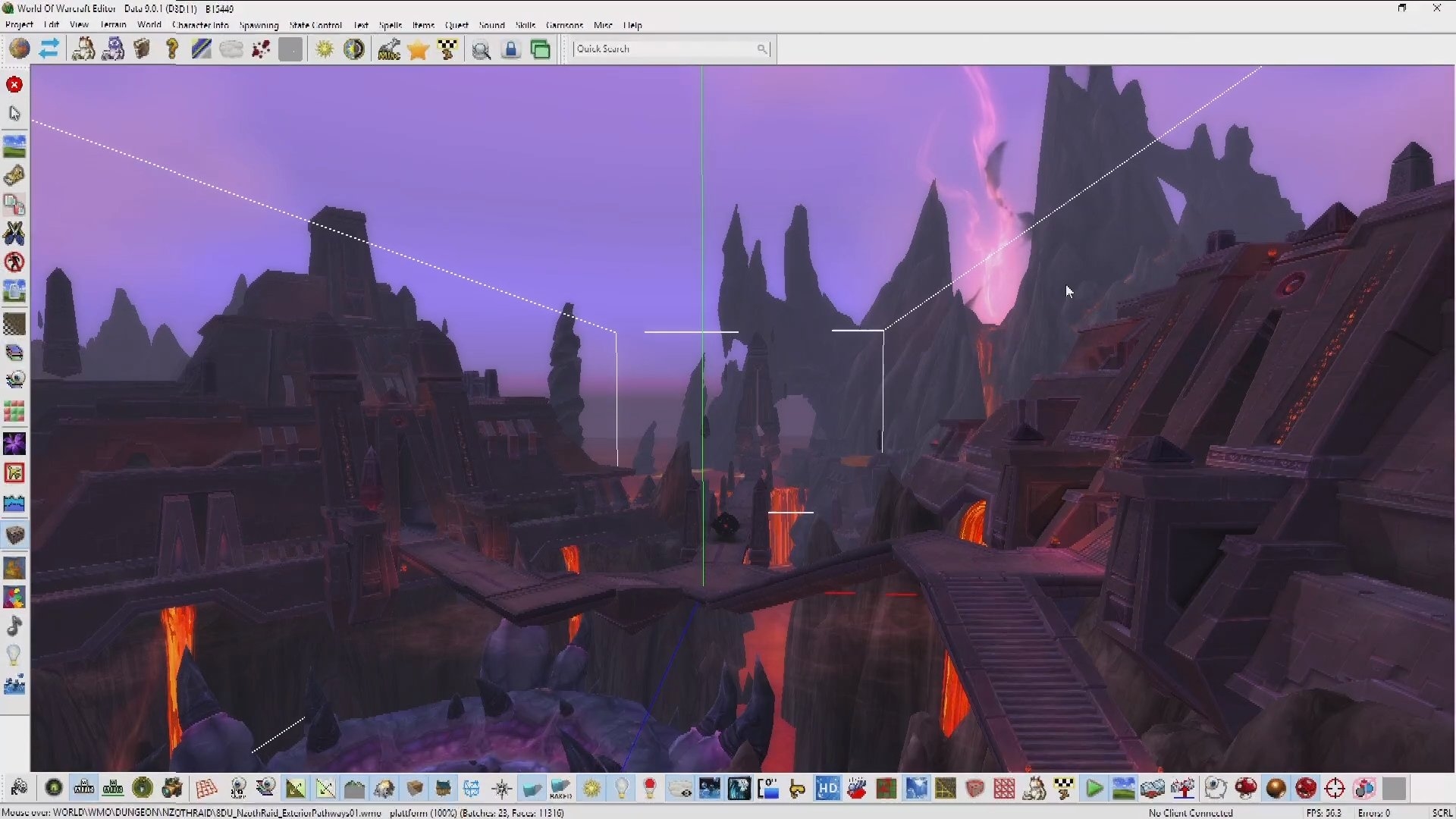Toggle the HD button in bottom toolbar
Viewport: 1456px width, 819px height.
[827, 789]
